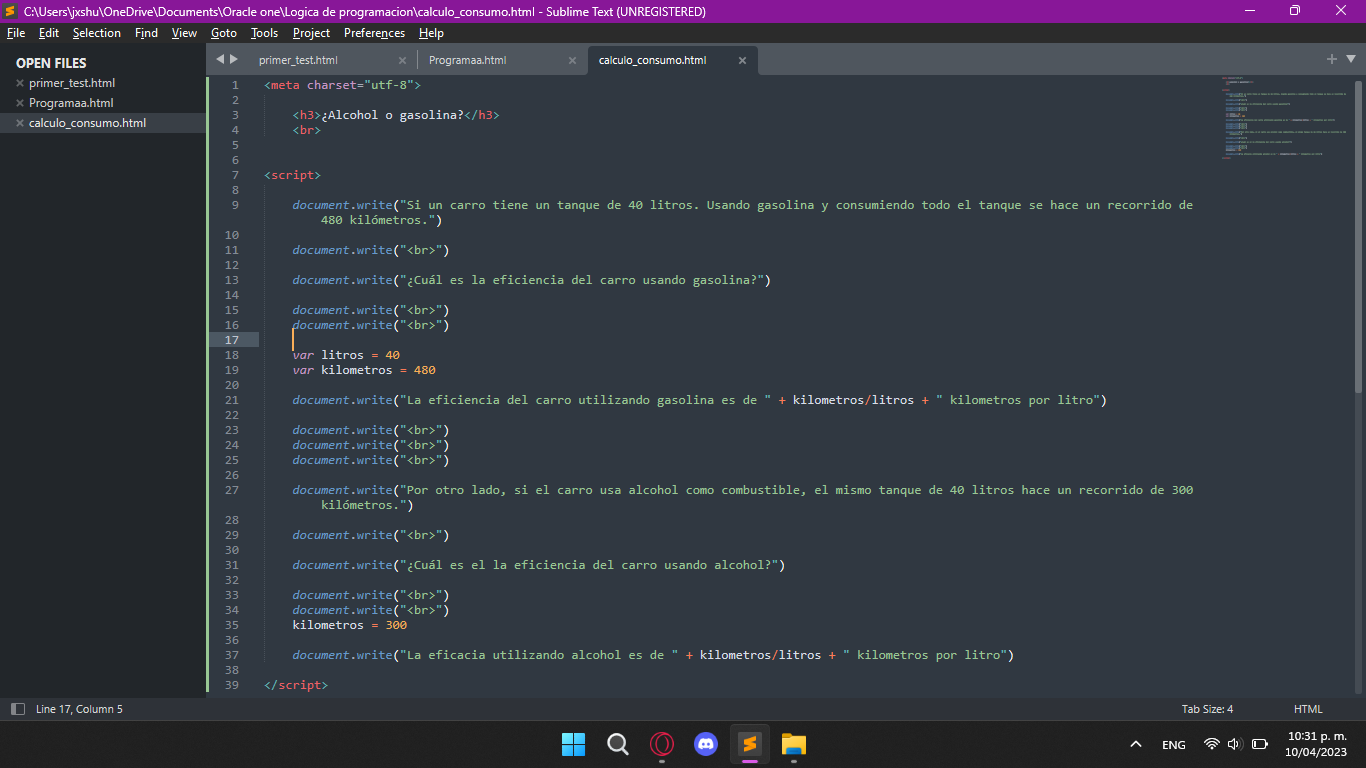This screenshot has width=1366, height=768.
Task: Open the Project menu
Action: [311, 33]
